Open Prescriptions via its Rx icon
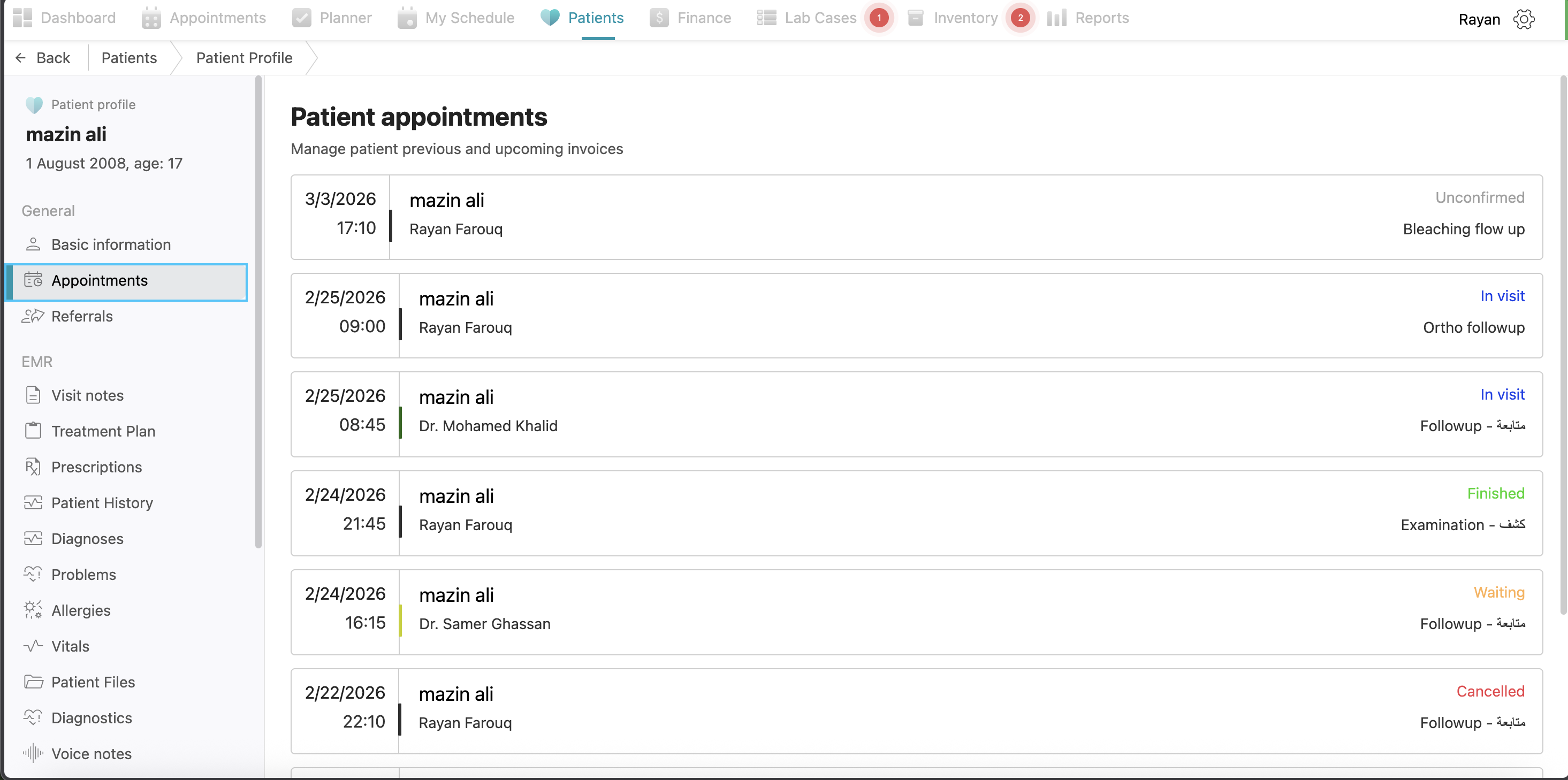The width and height of the screenshot is (1568, 780). pos(33,467)
